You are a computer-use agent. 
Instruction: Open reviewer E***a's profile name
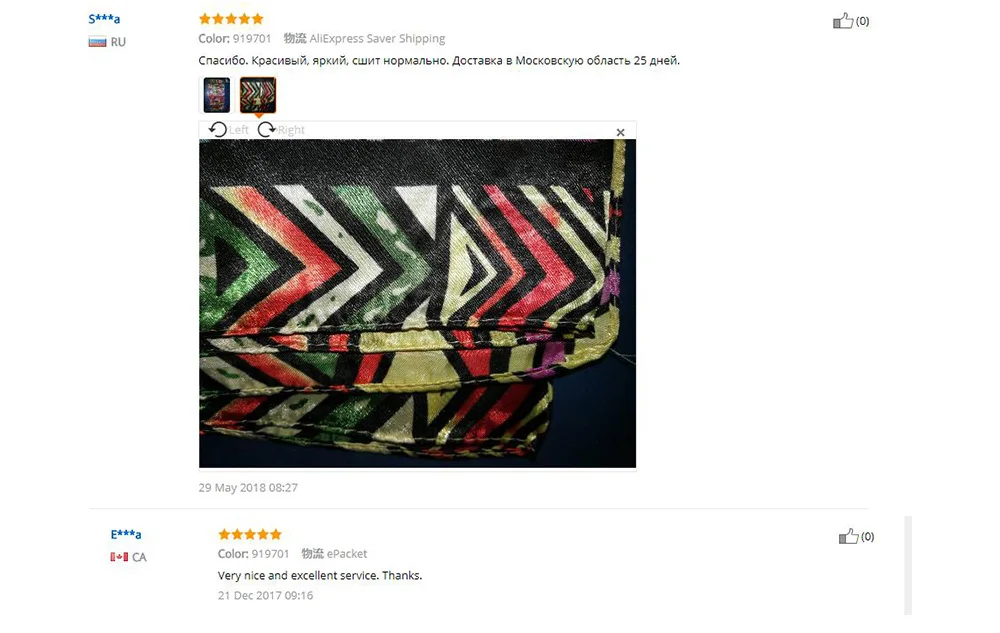(126, 534)
